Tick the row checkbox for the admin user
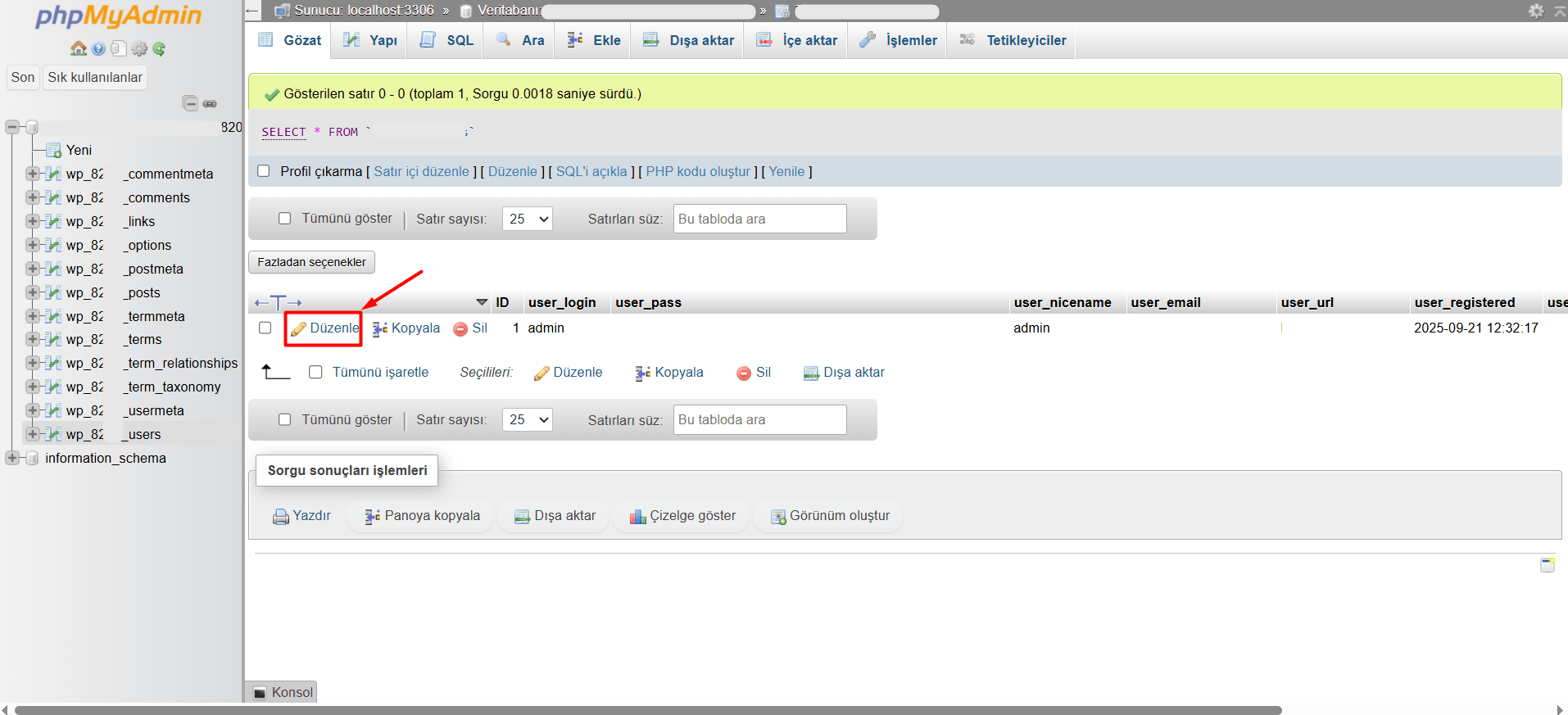This screenshot has width=1568, height=715. [x=265, y=328]
